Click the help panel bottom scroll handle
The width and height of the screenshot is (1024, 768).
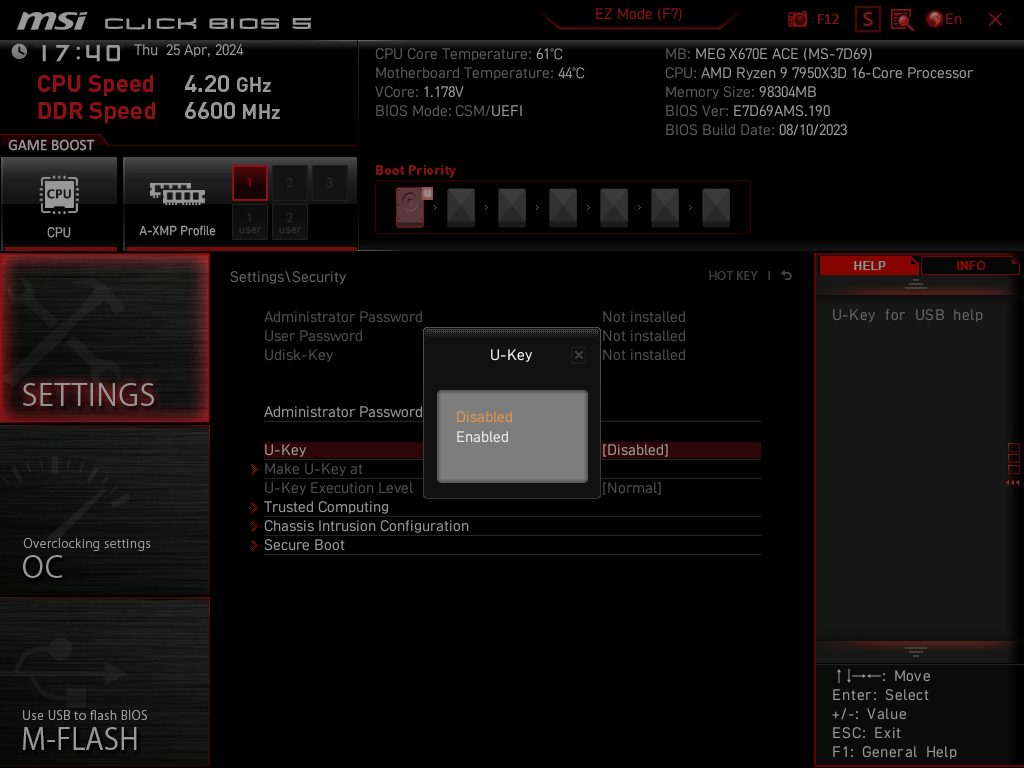coord(916,651)
